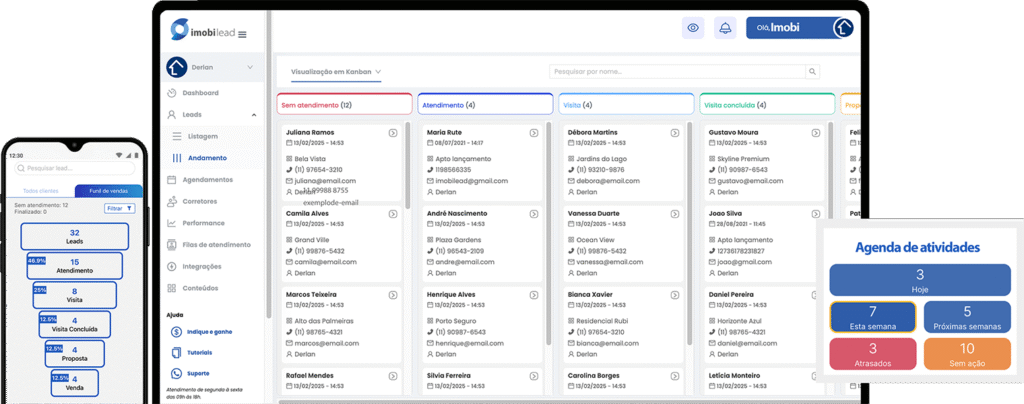Switch to the Funil de vendas tab
Image resolution: width=1024 pixels, height=404 pixels.
coord(108,190)
